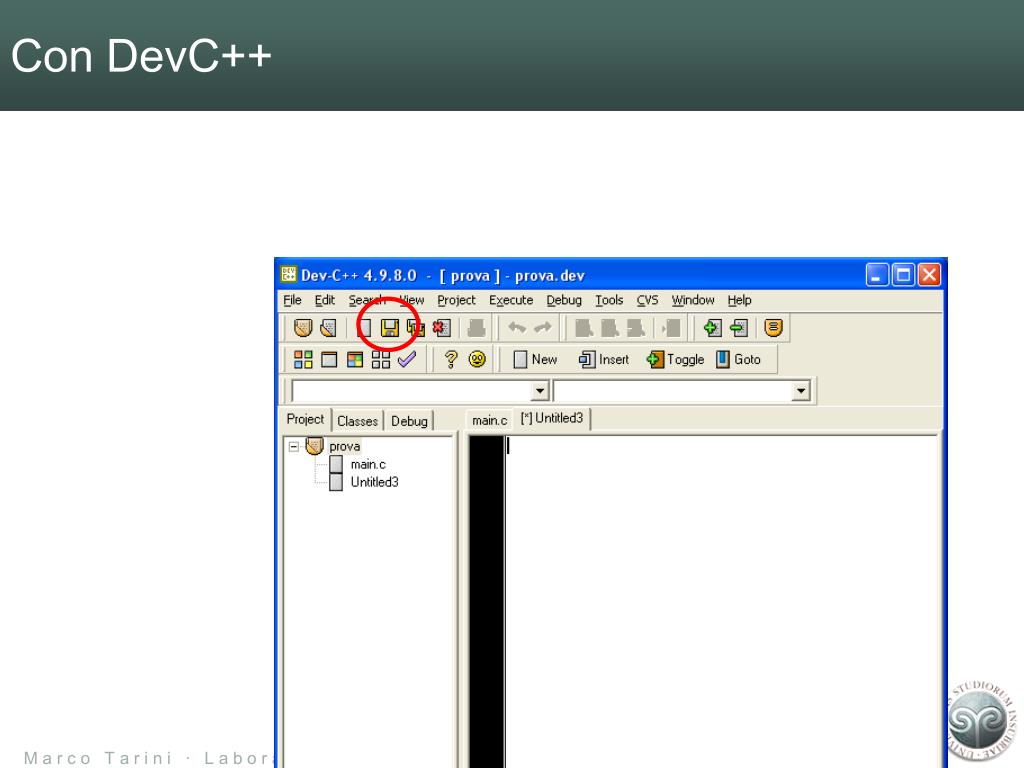Image resolution: width=1024 pixels, height=768 pixels.
Task: Maximize the Dev-C++ window
Action: click(x=903, y=275)
